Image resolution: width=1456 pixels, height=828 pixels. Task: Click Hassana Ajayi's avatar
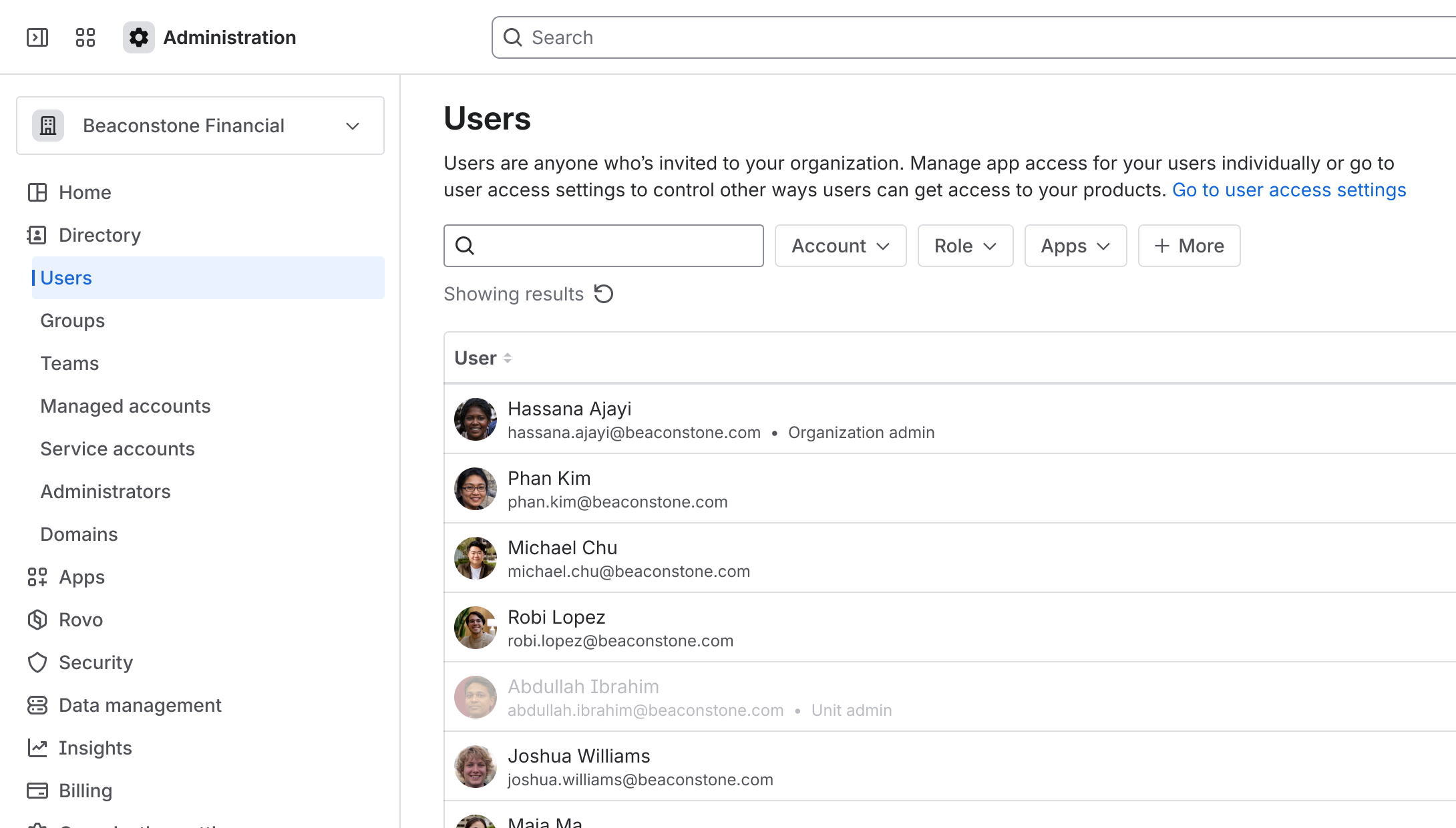point(476,419)
